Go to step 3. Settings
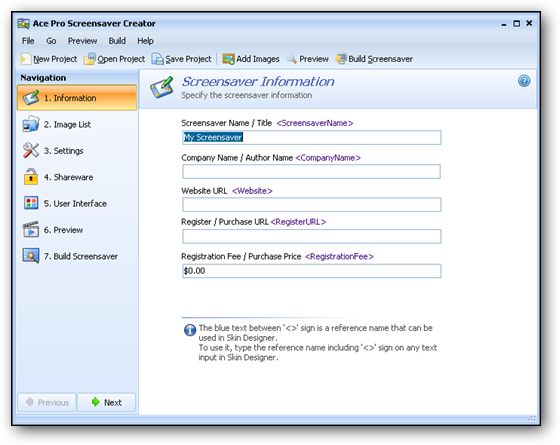Image resolution: width=560 pixels, height=445 pixels. (77, 151)
